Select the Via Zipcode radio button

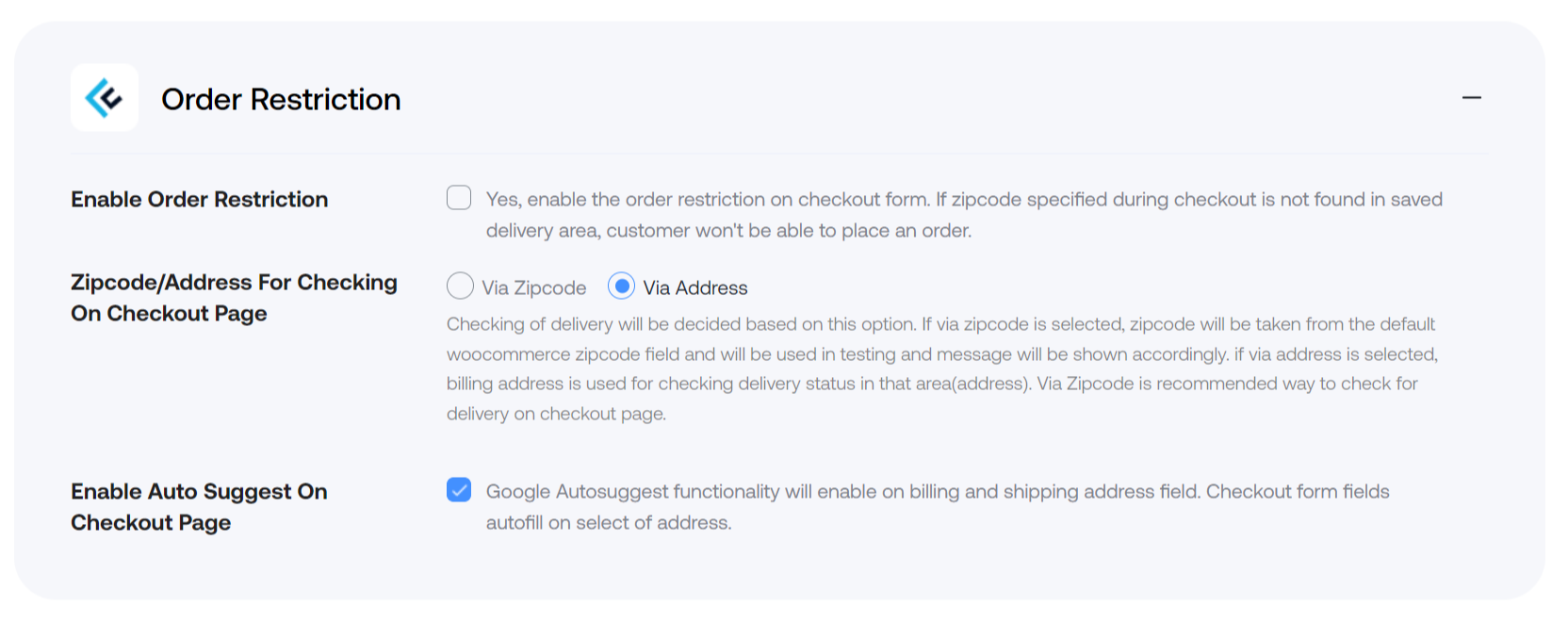click(460, 286)
